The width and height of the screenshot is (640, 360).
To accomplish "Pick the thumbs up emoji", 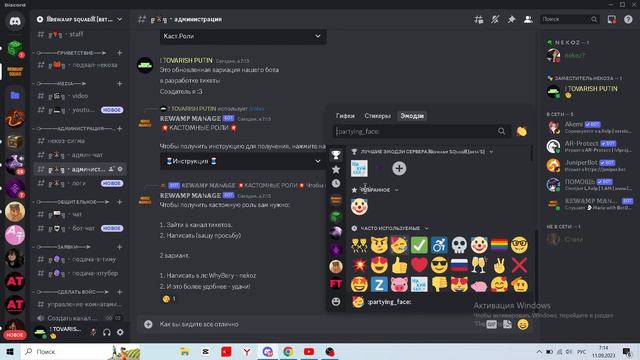I will (399, 265).
